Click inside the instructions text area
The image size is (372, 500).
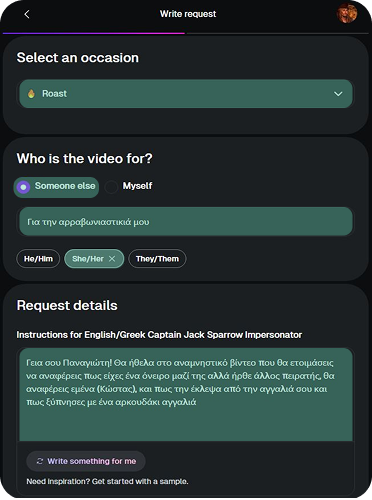tap(186, 395)
